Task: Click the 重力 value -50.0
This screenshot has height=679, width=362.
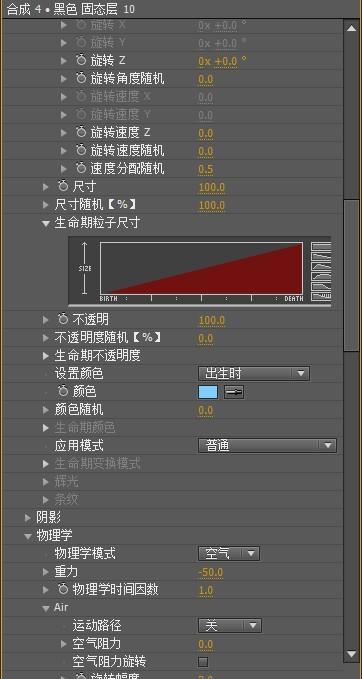Action: pos(211,572)
